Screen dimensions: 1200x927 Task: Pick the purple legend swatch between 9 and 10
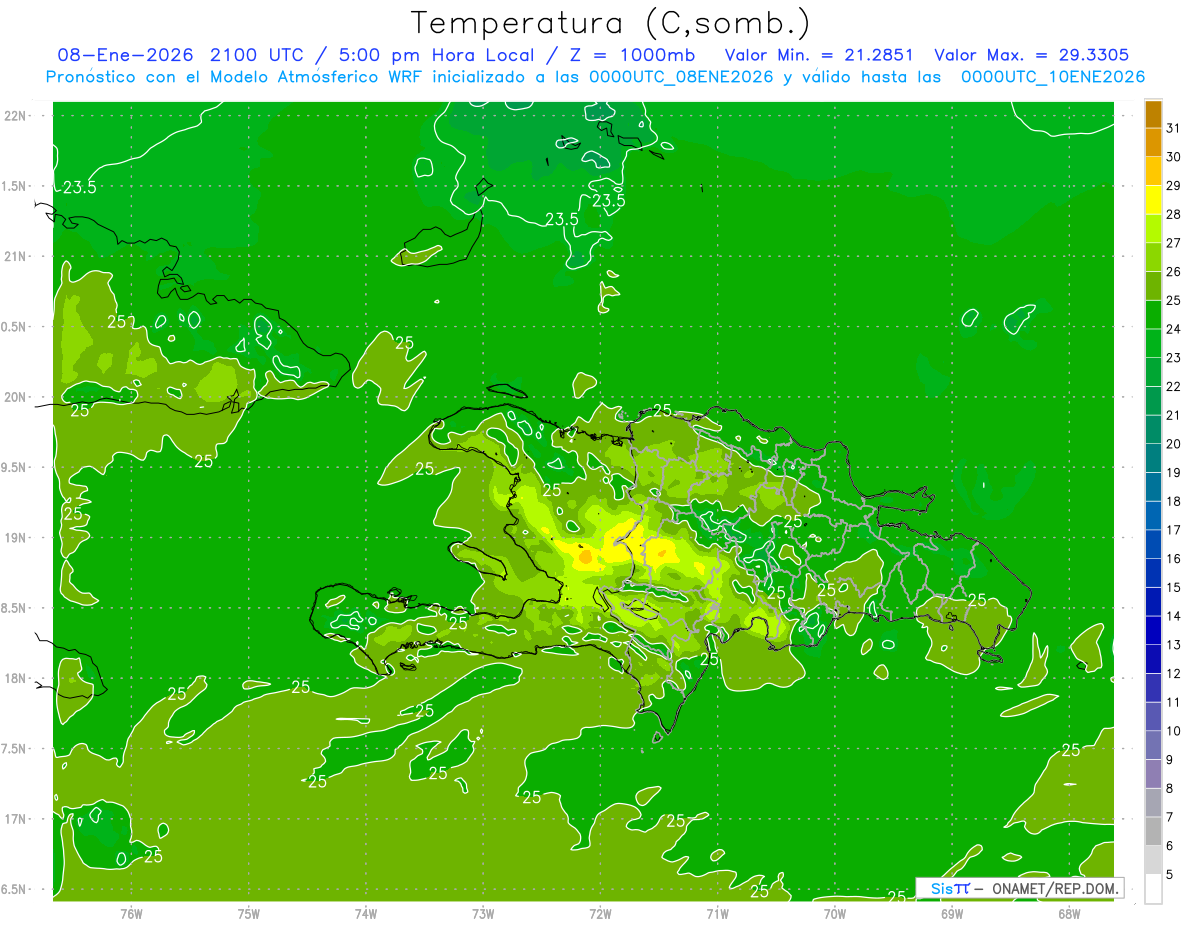(x=1153, y=745)
